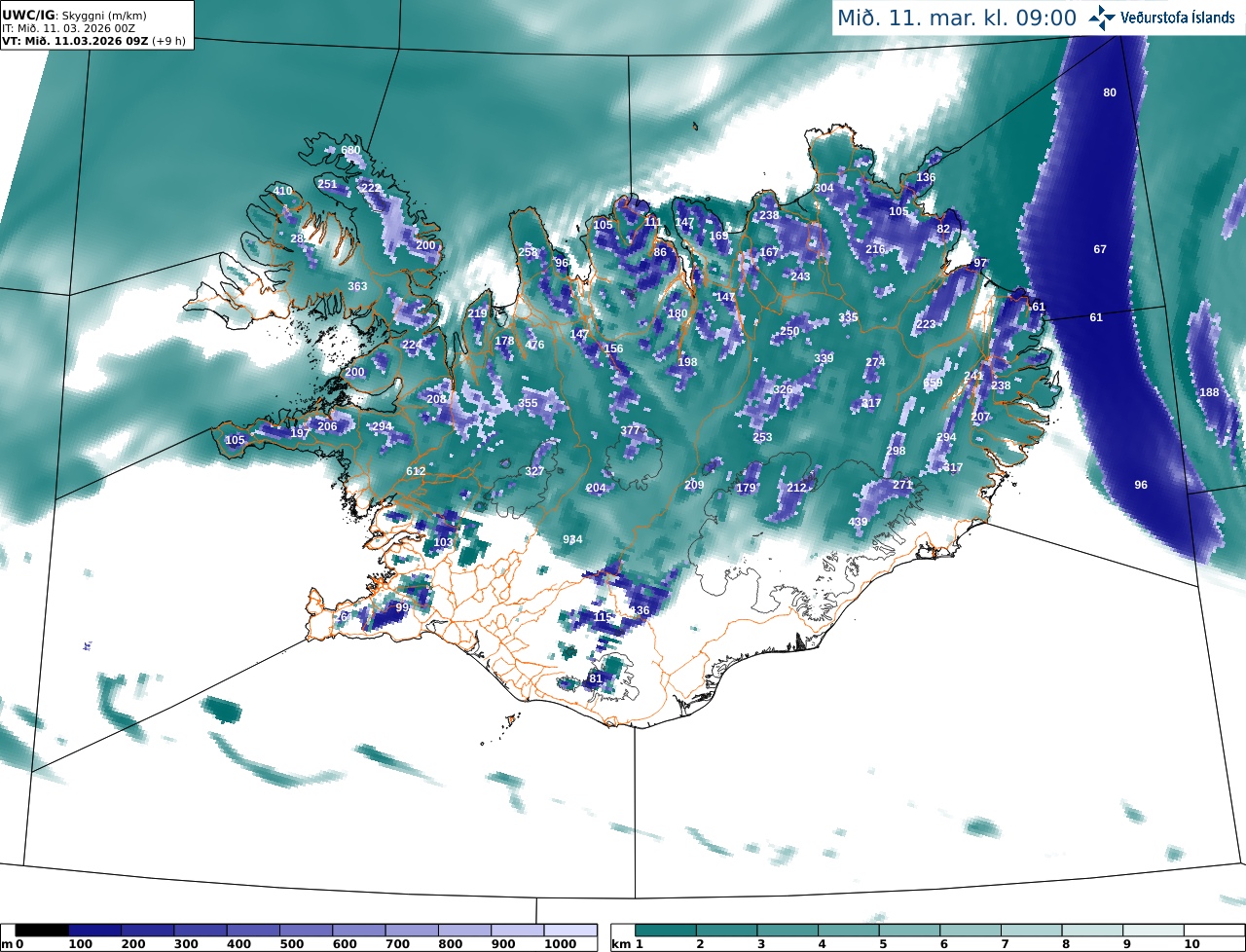The height and width of the screenshot is (952, 1246).
Task: Pick the 5–6 km legend swatch
Action: pyautogui.click(x=910, y=931)
